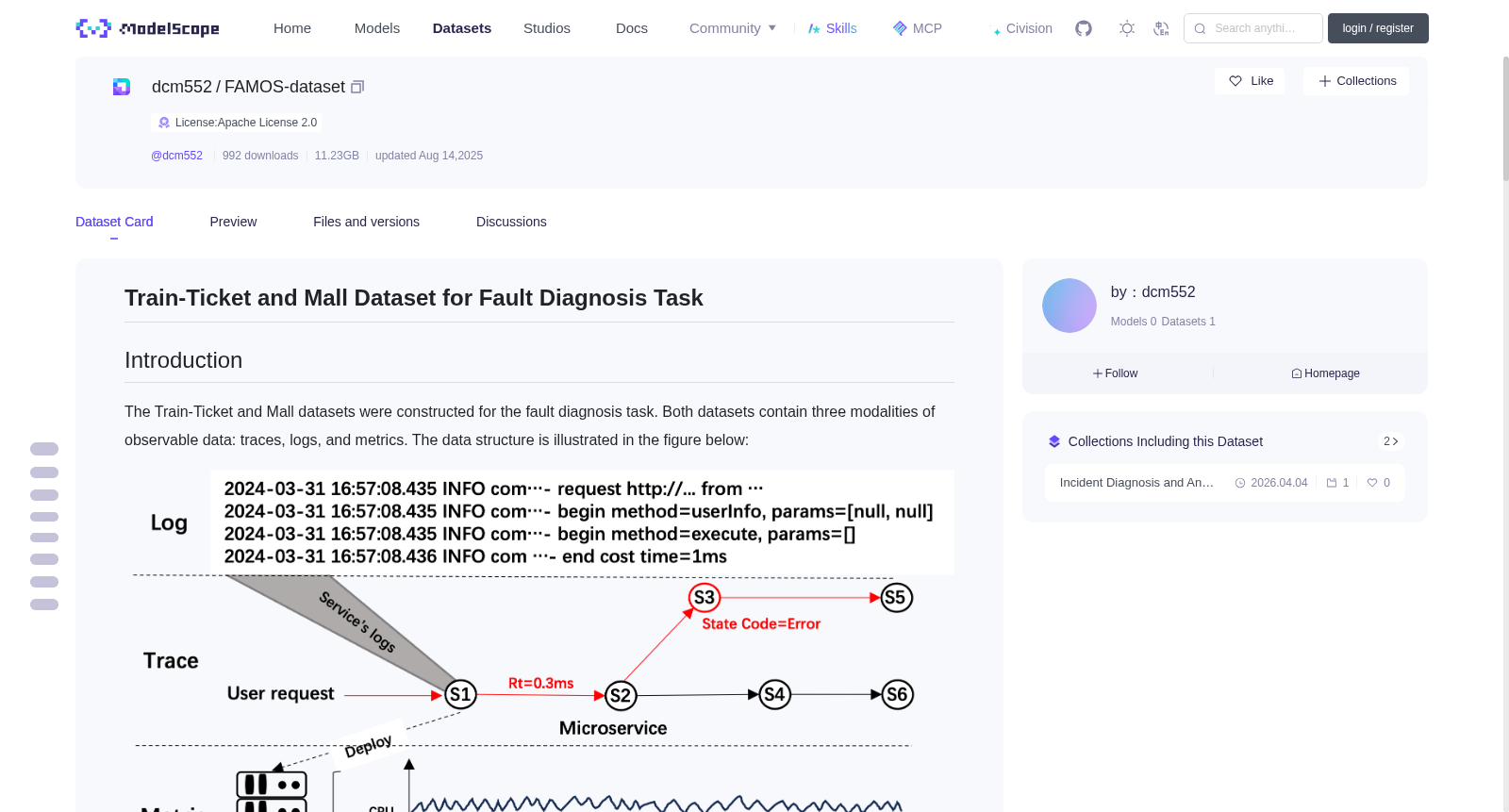The height and width of the screenshot is (812, 1509).
Task: Open the Studios nav item
Action: [x=547, y=28]
